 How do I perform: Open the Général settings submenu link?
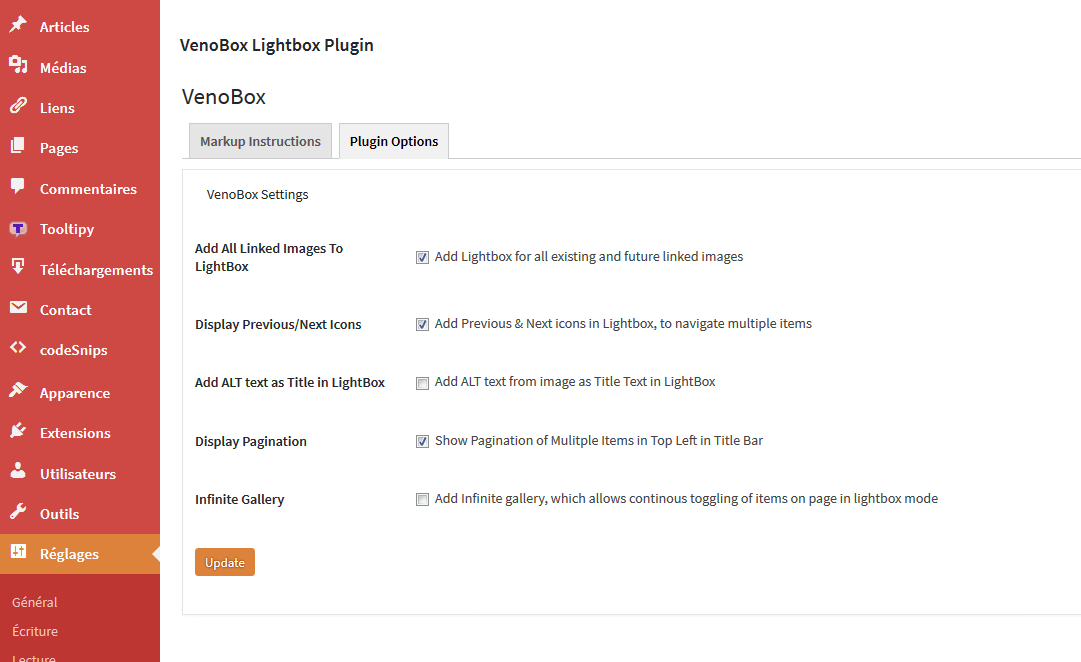tap(34, 602)
